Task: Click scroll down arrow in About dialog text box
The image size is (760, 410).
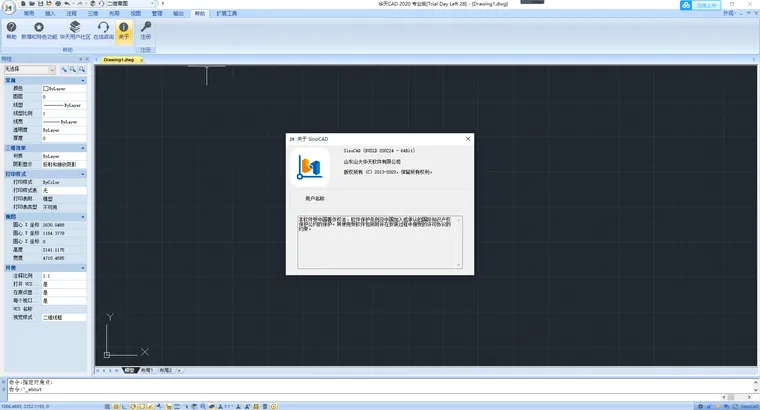Action: [x=459, y=265]
